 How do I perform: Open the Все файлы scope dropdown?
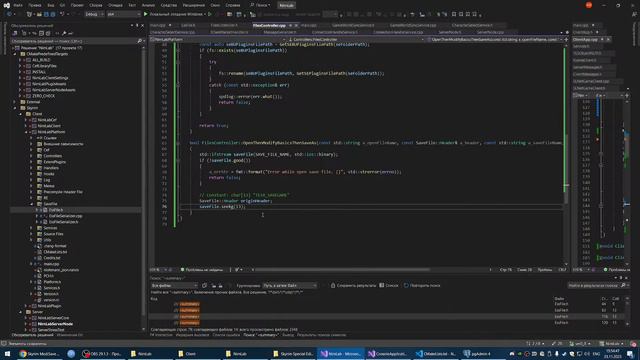pyautogui.click(x=174, y=286)
